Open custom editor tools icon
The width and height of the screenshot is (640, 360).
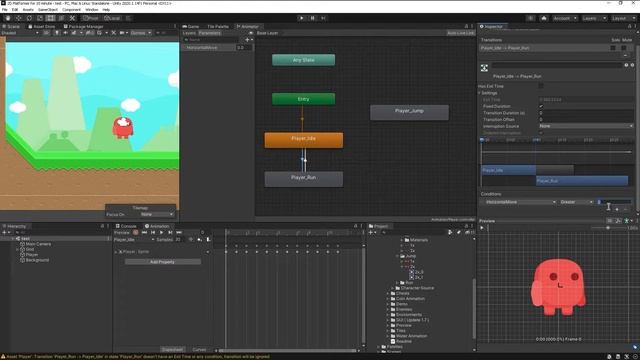pos(72,18)
